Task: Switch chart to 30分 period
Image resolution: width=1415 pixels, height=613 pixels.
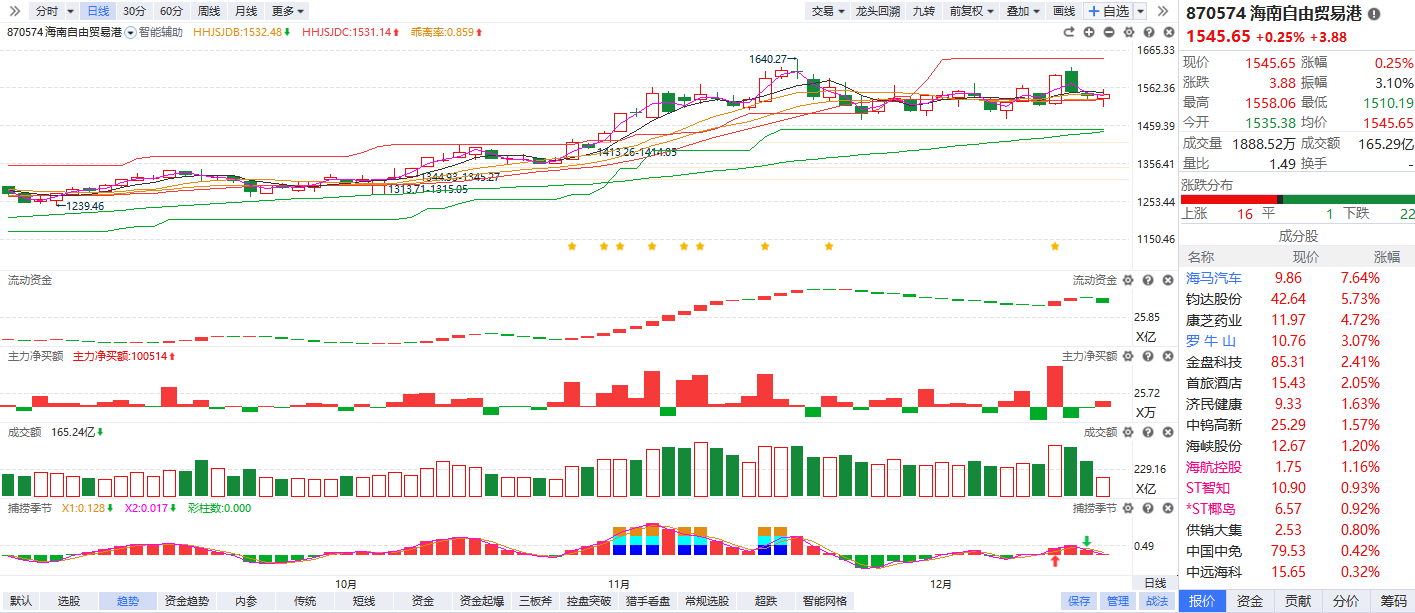Action: [134, 11]
